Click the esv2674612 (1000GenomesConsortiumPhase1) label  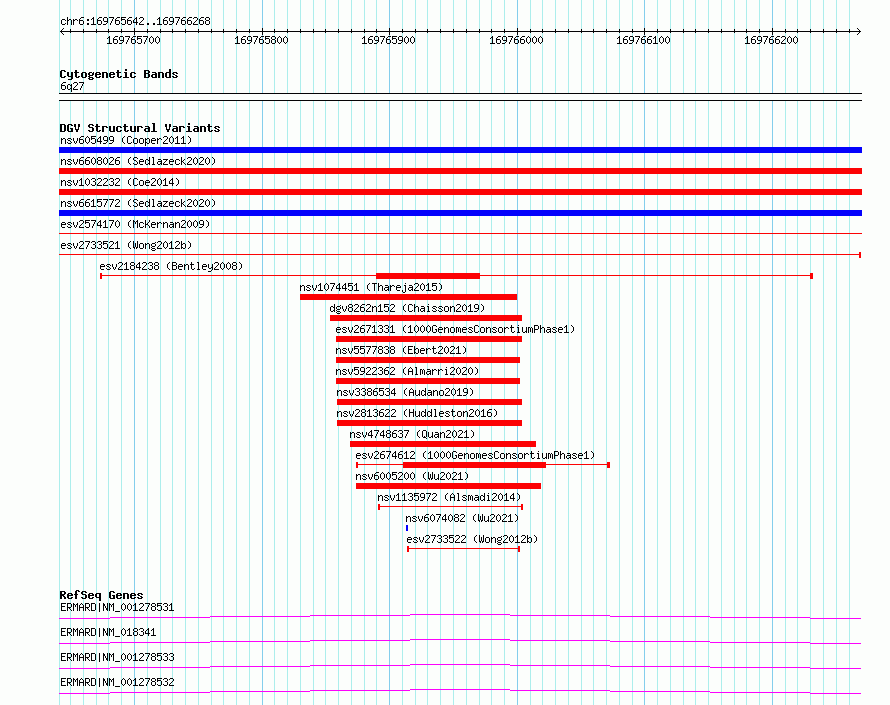coord(475,455)
